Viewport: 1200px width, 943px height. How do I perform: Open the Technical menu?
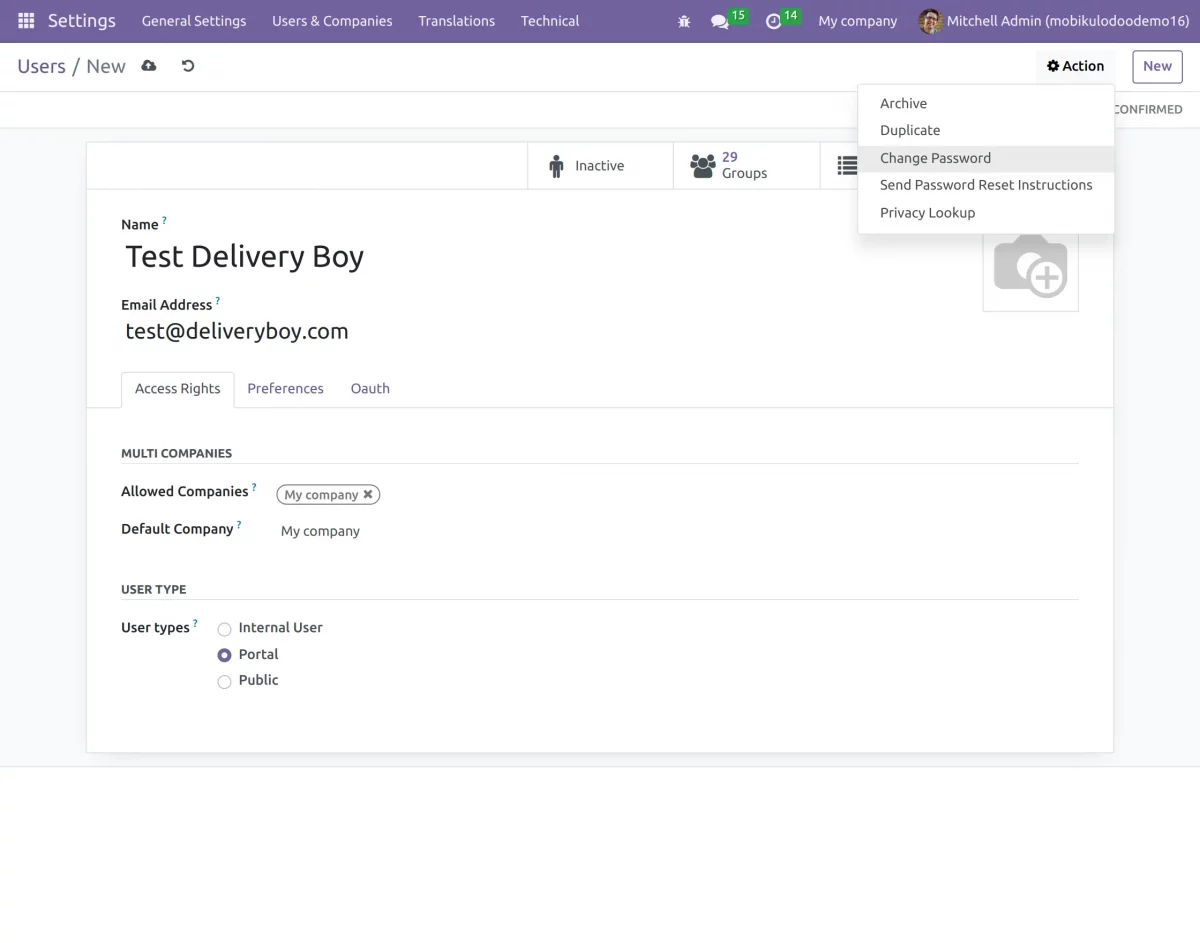tap(549, 21)
